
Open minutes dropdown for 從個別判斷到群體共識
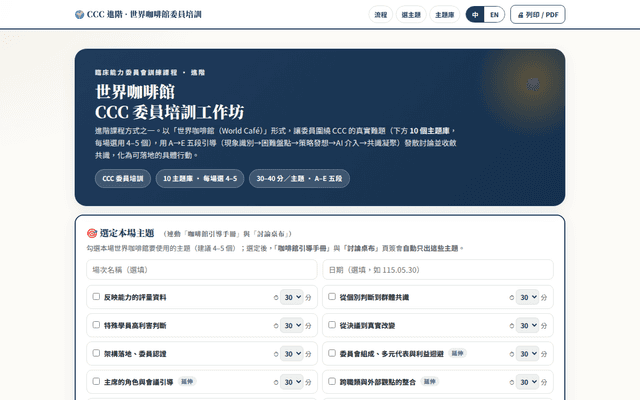[527, 297]
